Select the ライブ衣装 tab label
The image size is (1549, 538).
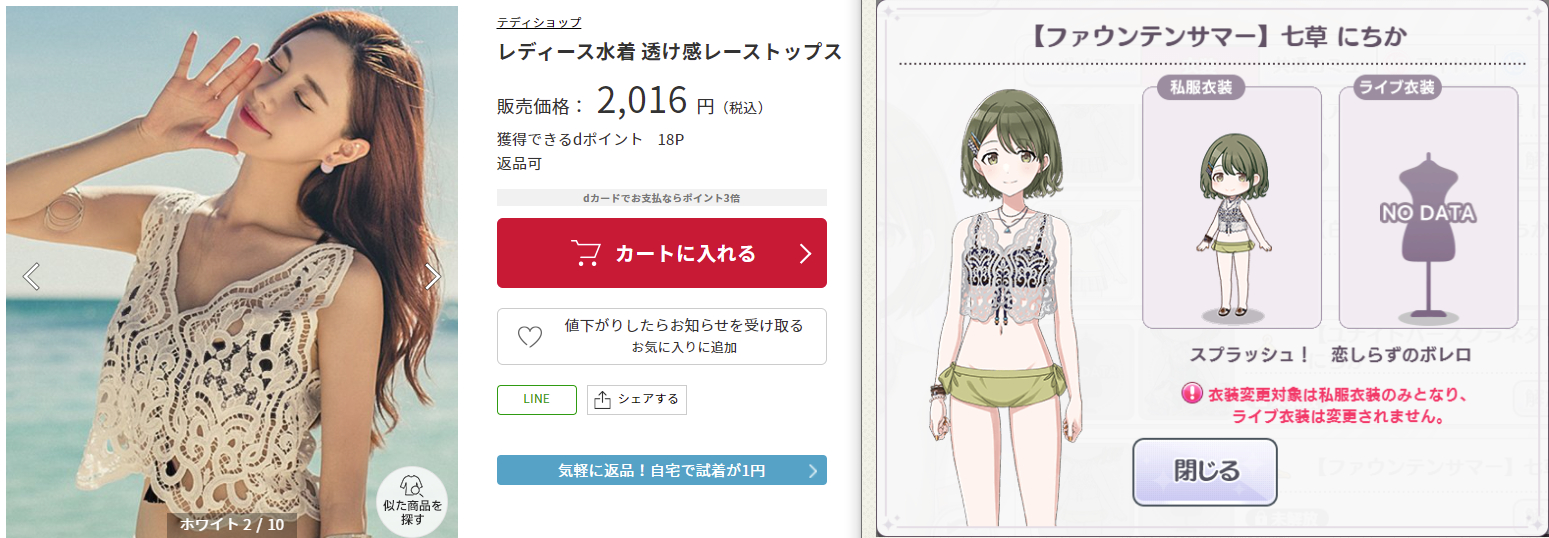1396,87
